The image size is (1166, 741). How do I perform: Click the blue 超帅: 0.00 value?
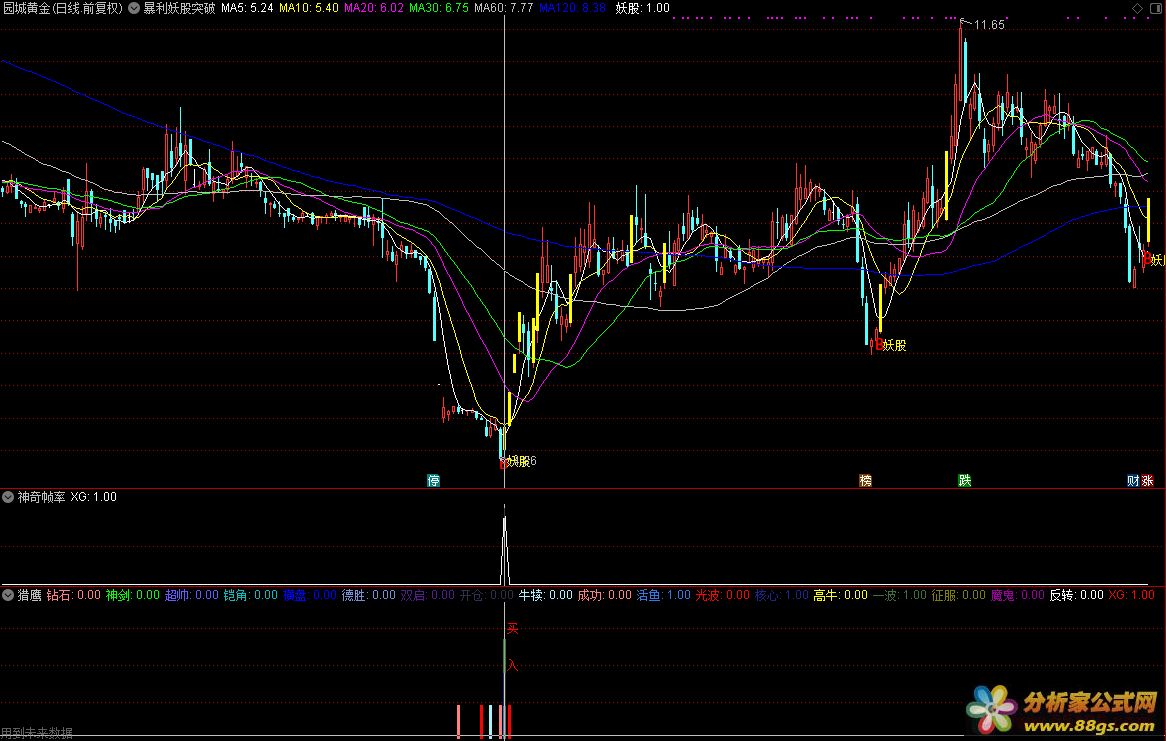click(x=191, y=594)
